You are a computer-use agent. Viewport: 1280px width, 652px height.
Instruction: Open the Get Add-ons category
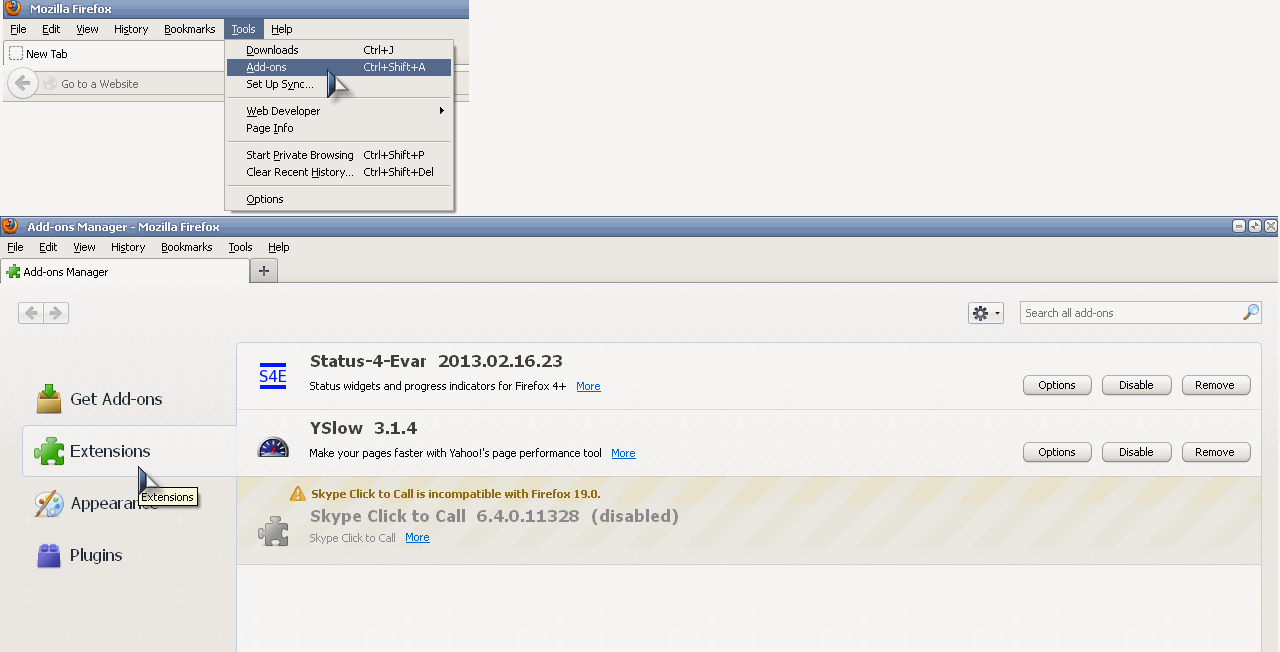pos(130,399)
